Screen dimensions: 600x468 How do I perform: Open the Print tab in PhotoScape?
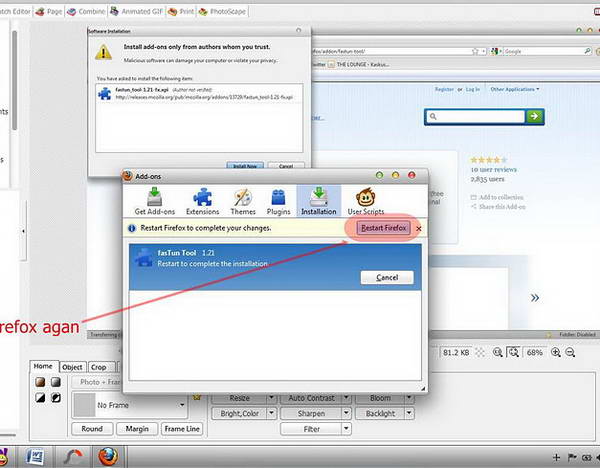[x=181, y=11]
